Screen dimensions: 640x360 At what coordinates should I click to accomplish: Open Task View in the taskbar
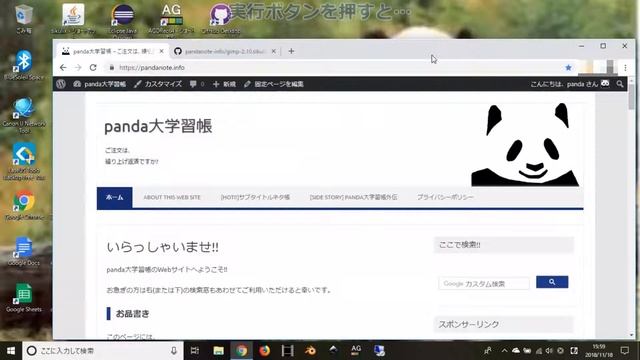195,351
